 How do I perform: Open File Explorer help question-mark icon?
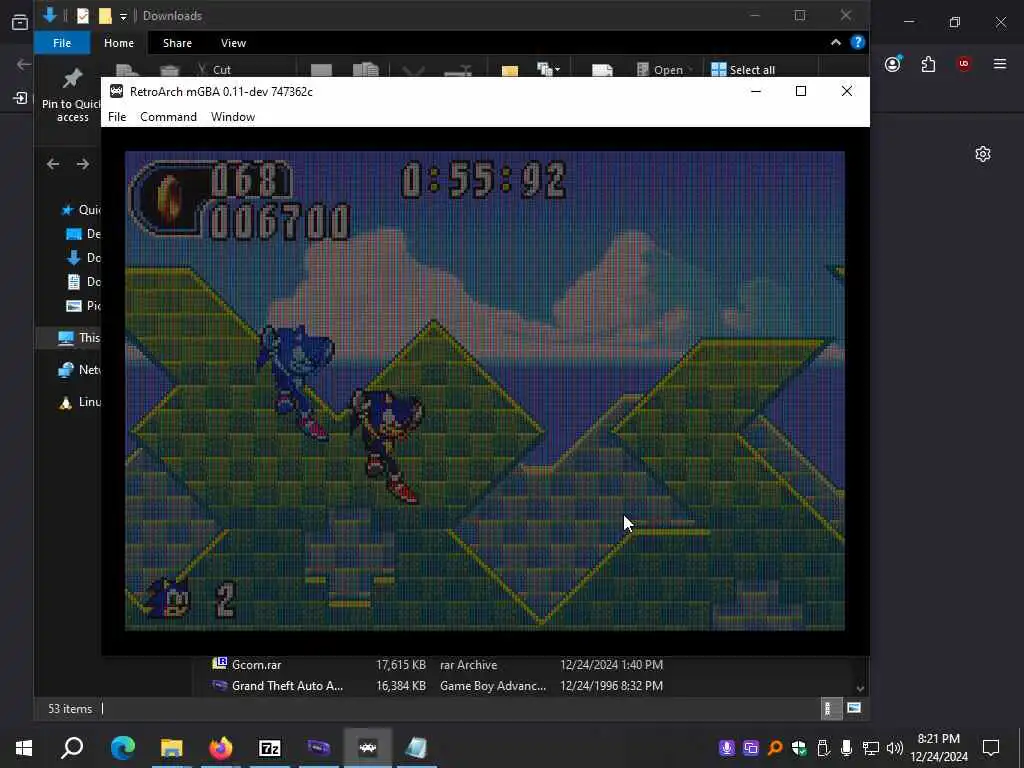pyautogui.click(x=857, y=42)
